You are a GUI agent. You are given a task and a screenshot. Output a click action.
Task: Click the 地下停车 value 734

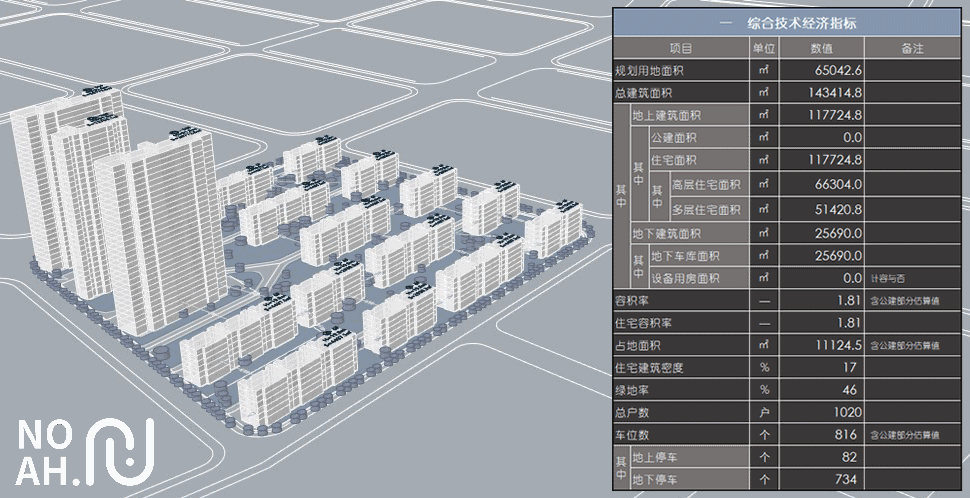coord(846,480)
